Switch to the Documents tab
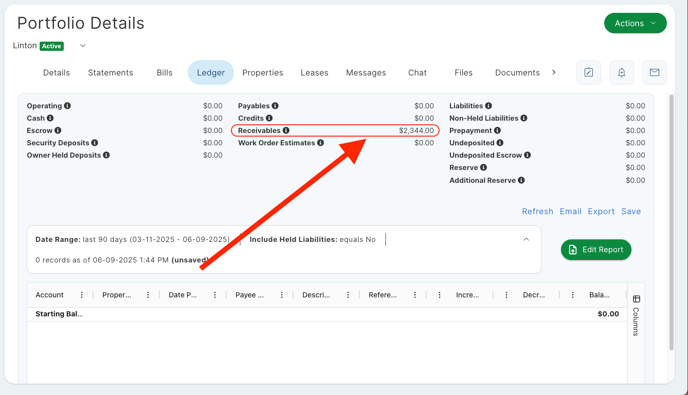 click(517, 73)
